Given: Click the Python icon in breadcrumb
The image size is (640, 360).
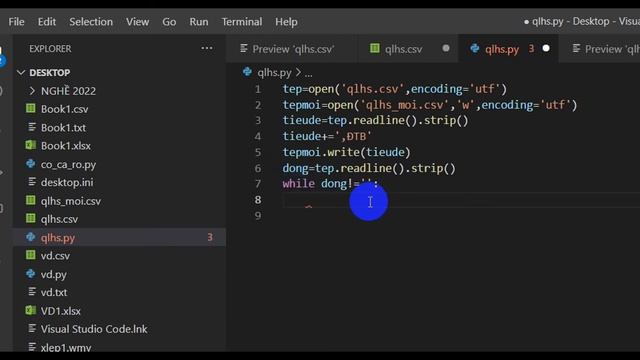Looking at the screenshot, I should (247, 72).
